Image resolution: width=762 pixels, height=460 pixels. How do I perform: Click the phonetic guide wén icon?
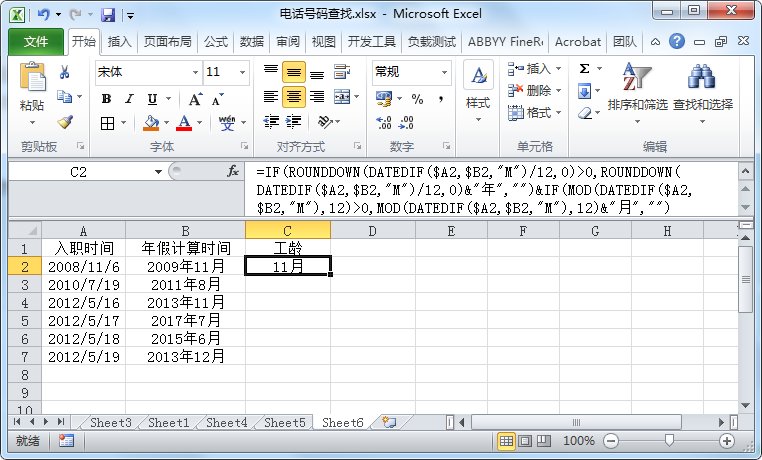tap(226, 123)
